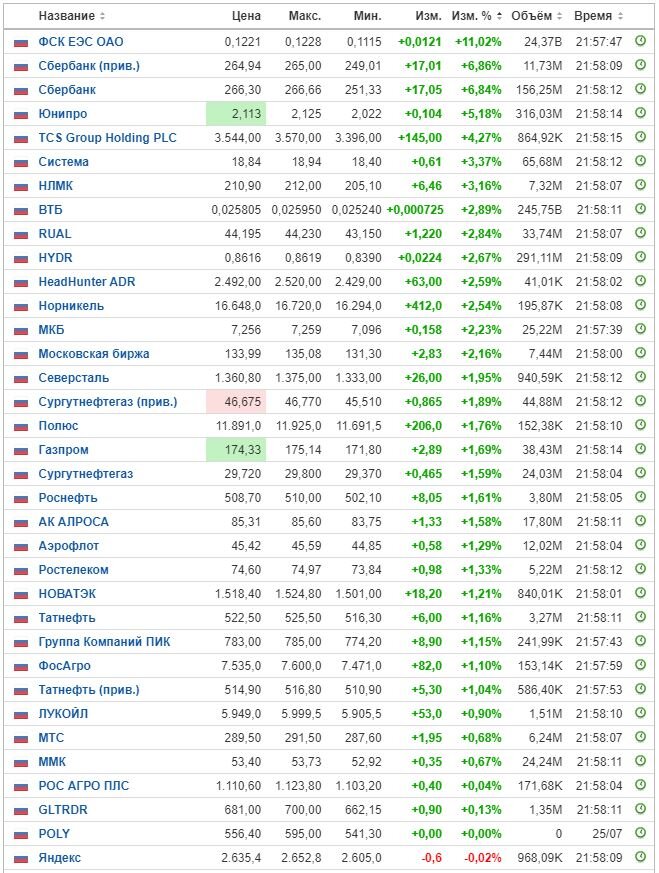Open the ФСК ЕЭС ОАО stock link

[81, 42]
